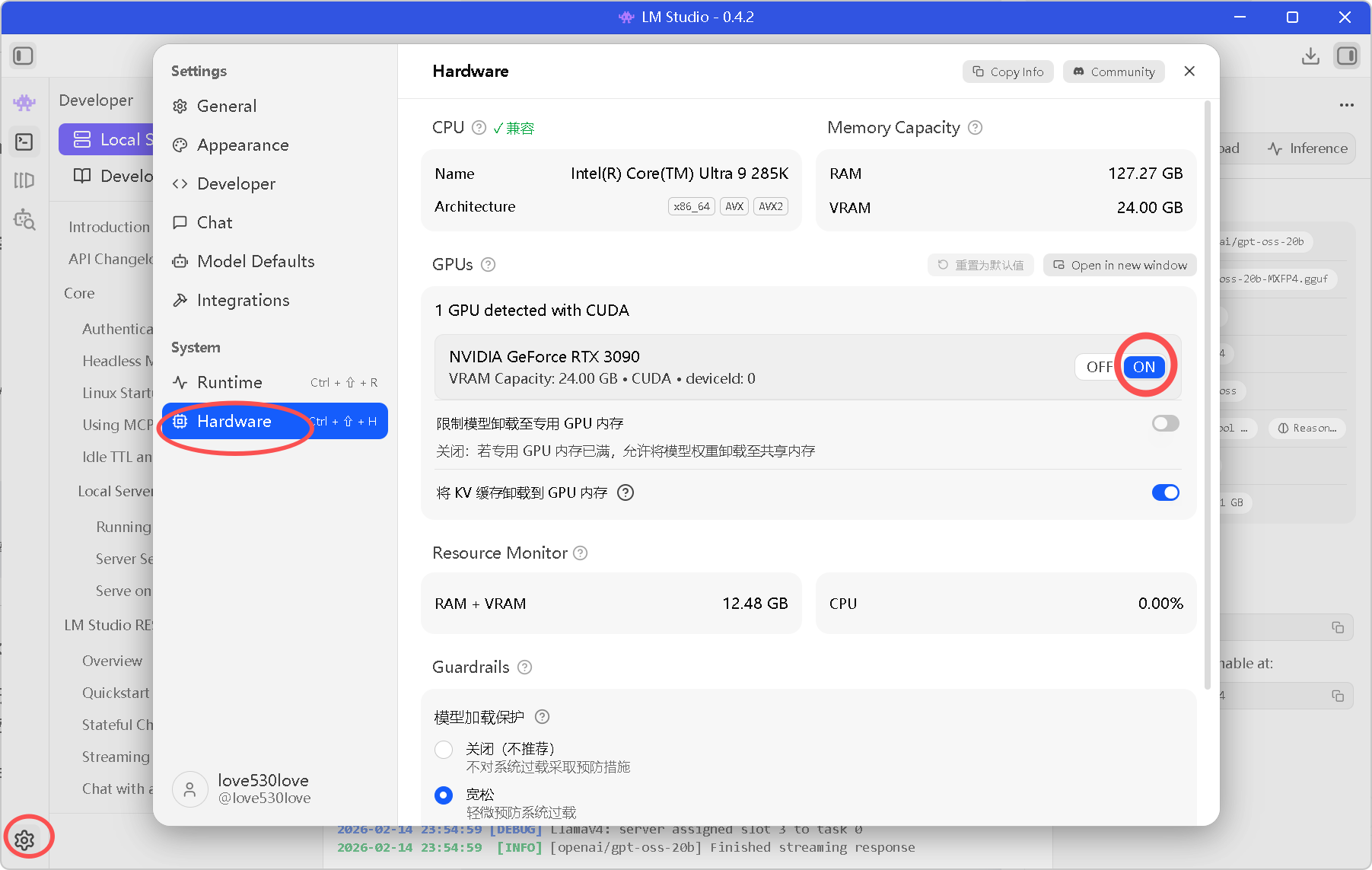Click the settings gear icon at bottom left

[24, 840]
